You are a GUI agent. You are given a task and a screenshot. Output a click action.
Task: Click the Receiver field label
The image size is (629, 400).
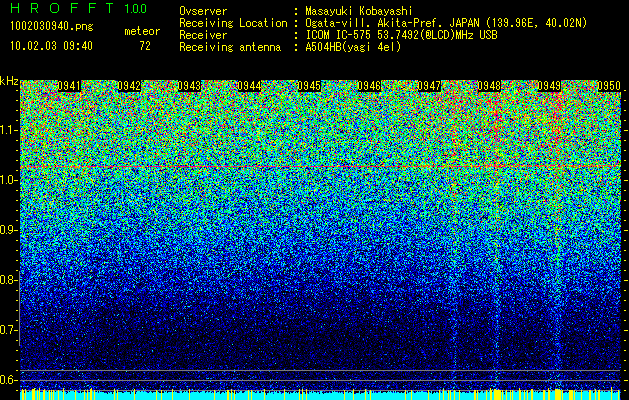coord(203,35)
